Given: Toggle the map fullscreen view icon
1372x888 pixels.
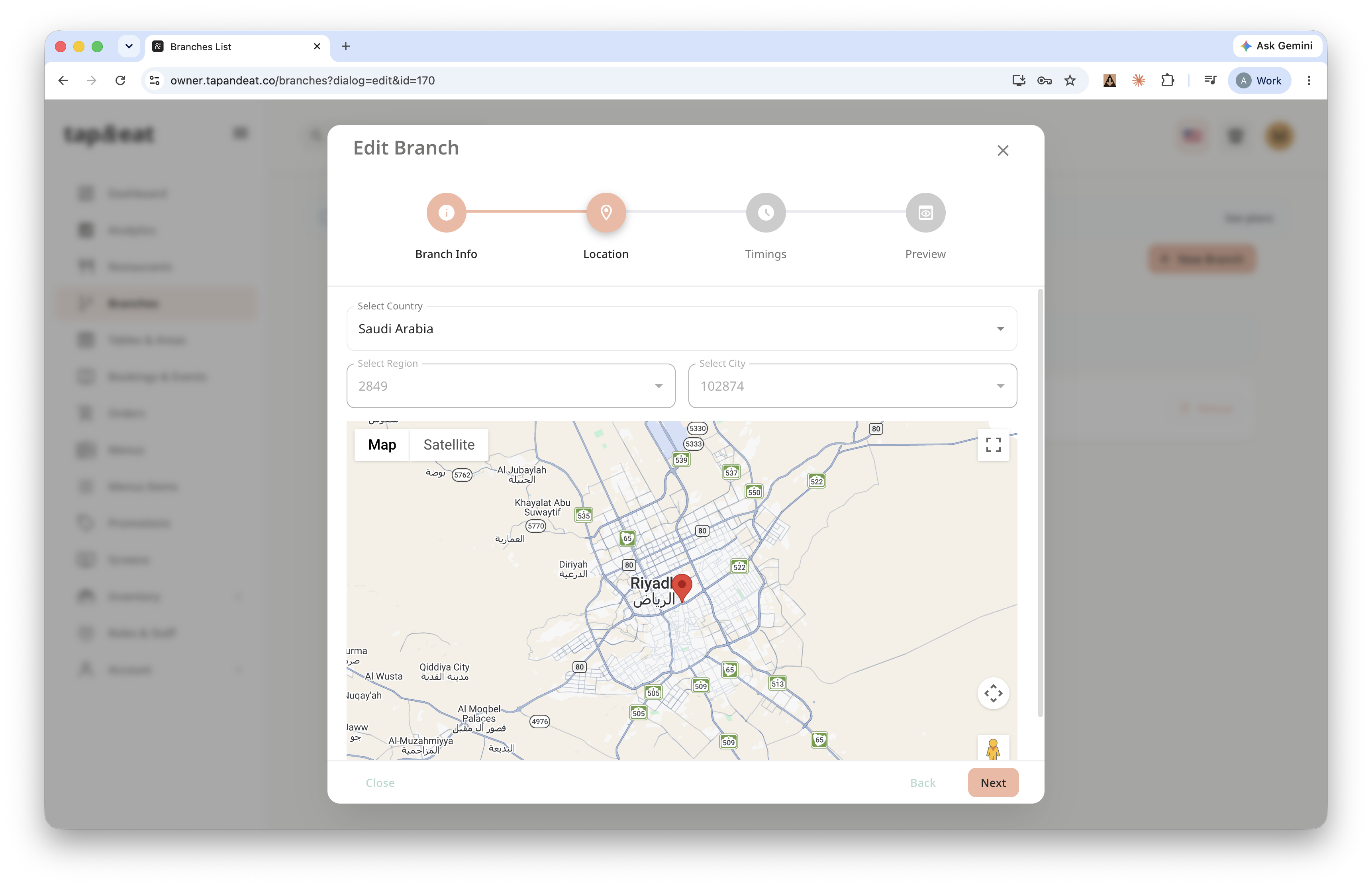Looking at the screenshot, I should pyautogui.click(x=993, y=444).
